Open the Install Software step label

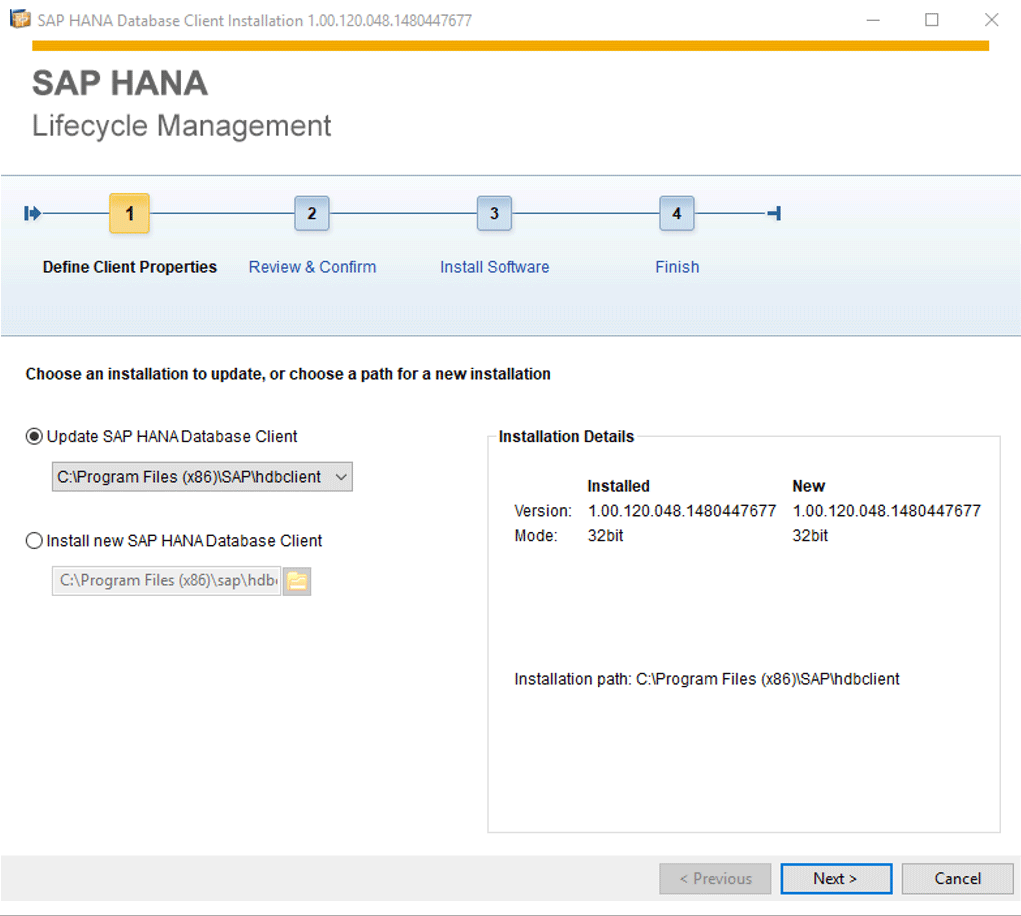click(x=495, y=267)
